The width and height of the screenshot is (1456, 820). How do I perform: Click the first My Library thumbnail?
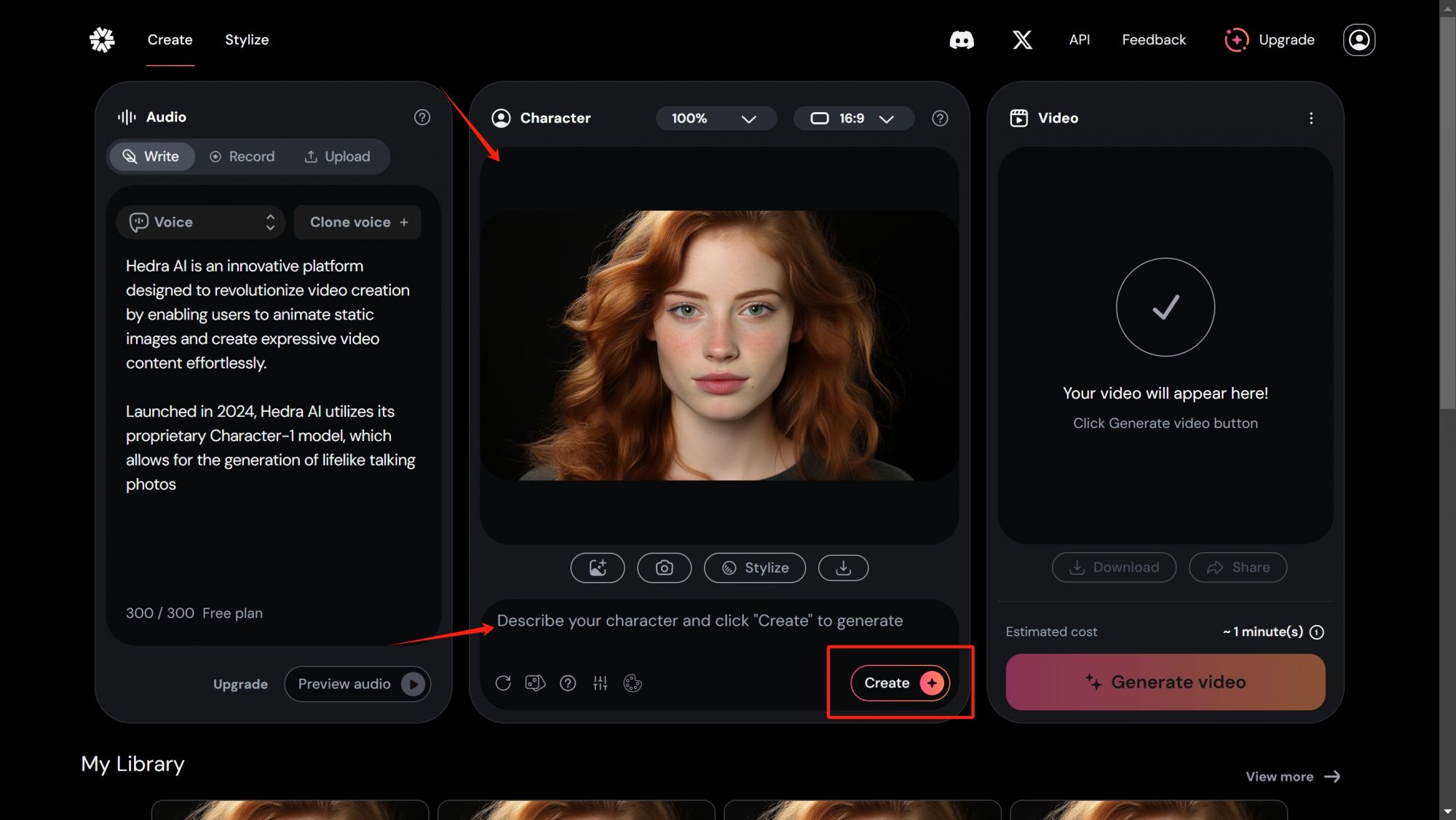click(x=290, y=809)
